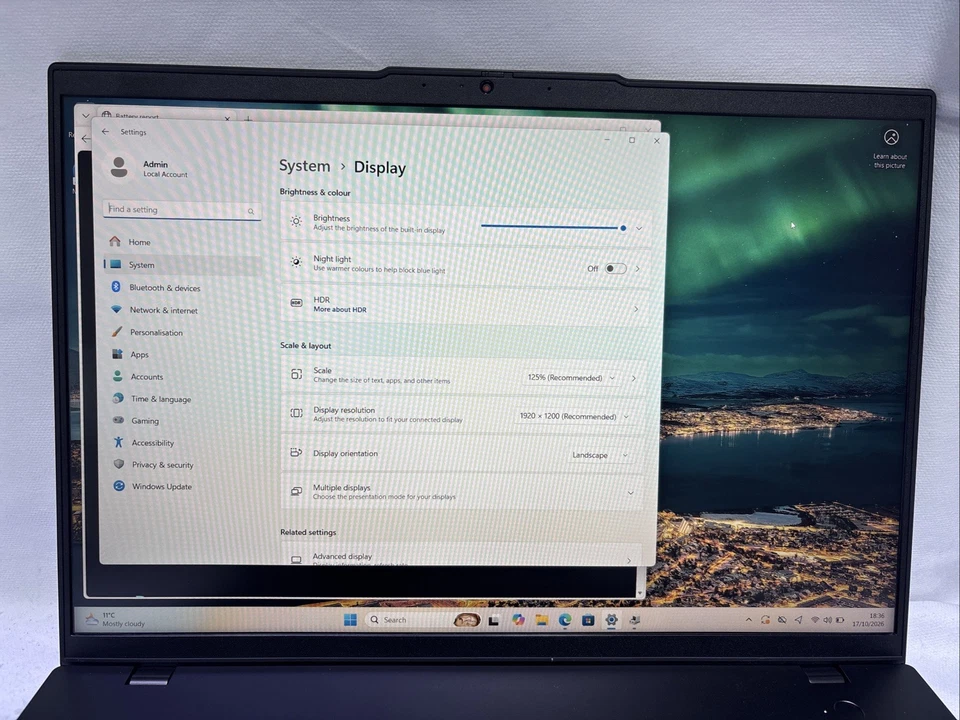Image resolution: width=960 pixels, height=720 pixels.
Task: Open Copilot icon on taskbar
Action: [518, 620]
